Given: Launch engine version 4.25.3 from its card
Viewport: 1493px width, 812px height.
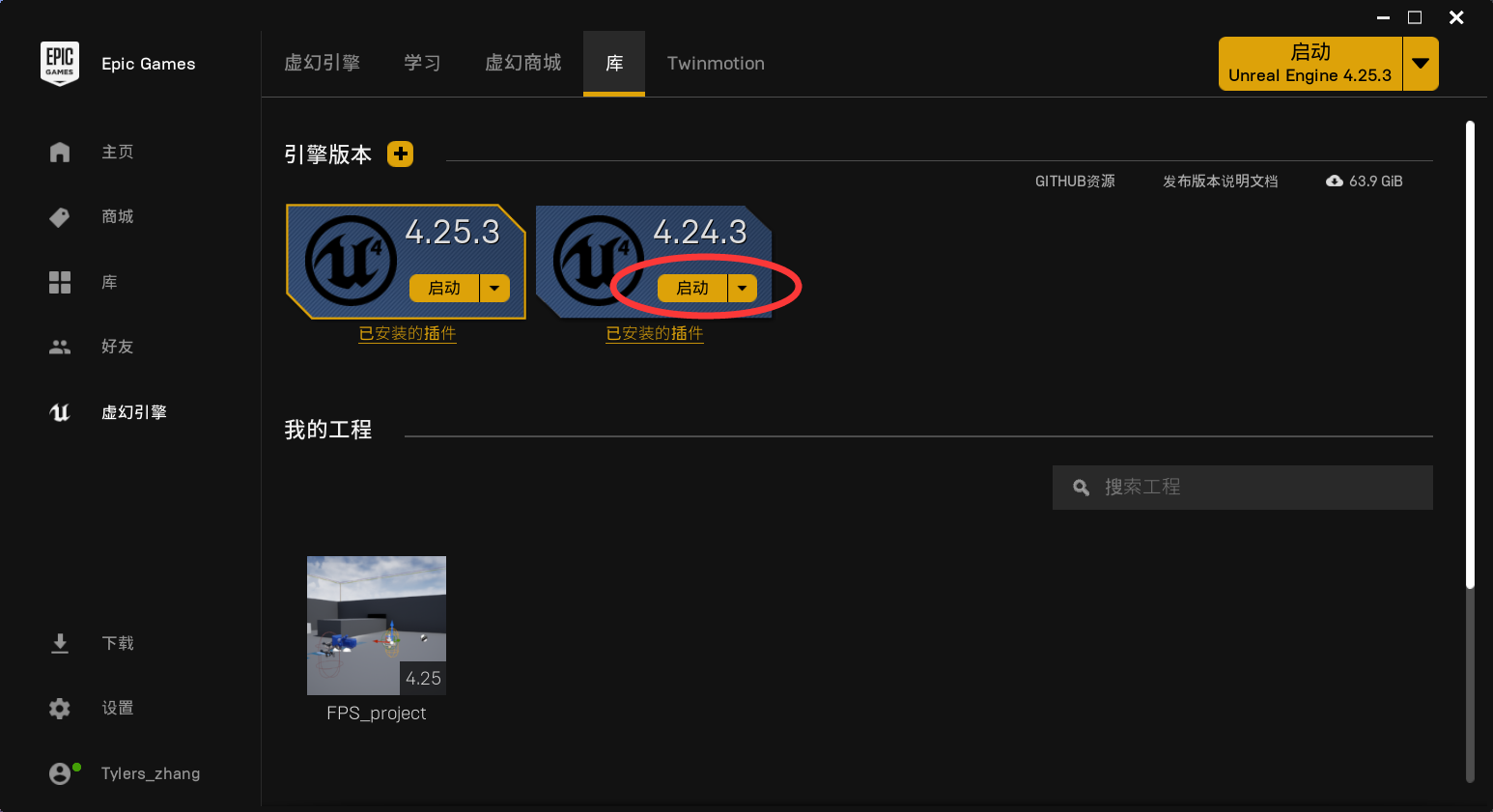Looking at the screenshot, I should (444, 288).
